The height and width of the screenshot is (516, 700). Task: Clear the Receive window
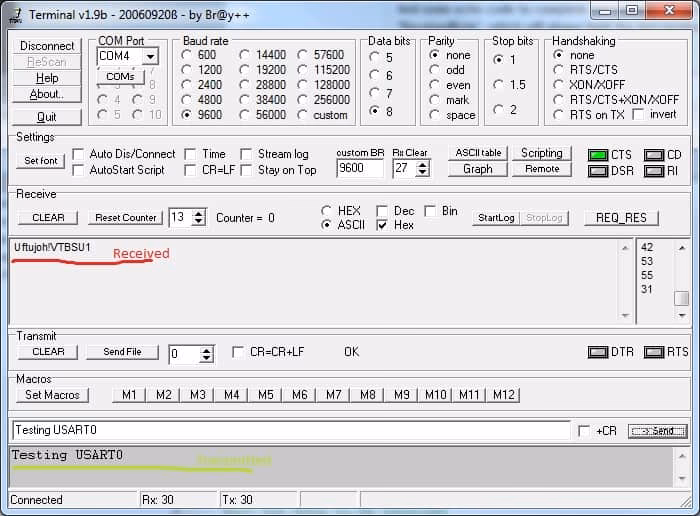48,218
